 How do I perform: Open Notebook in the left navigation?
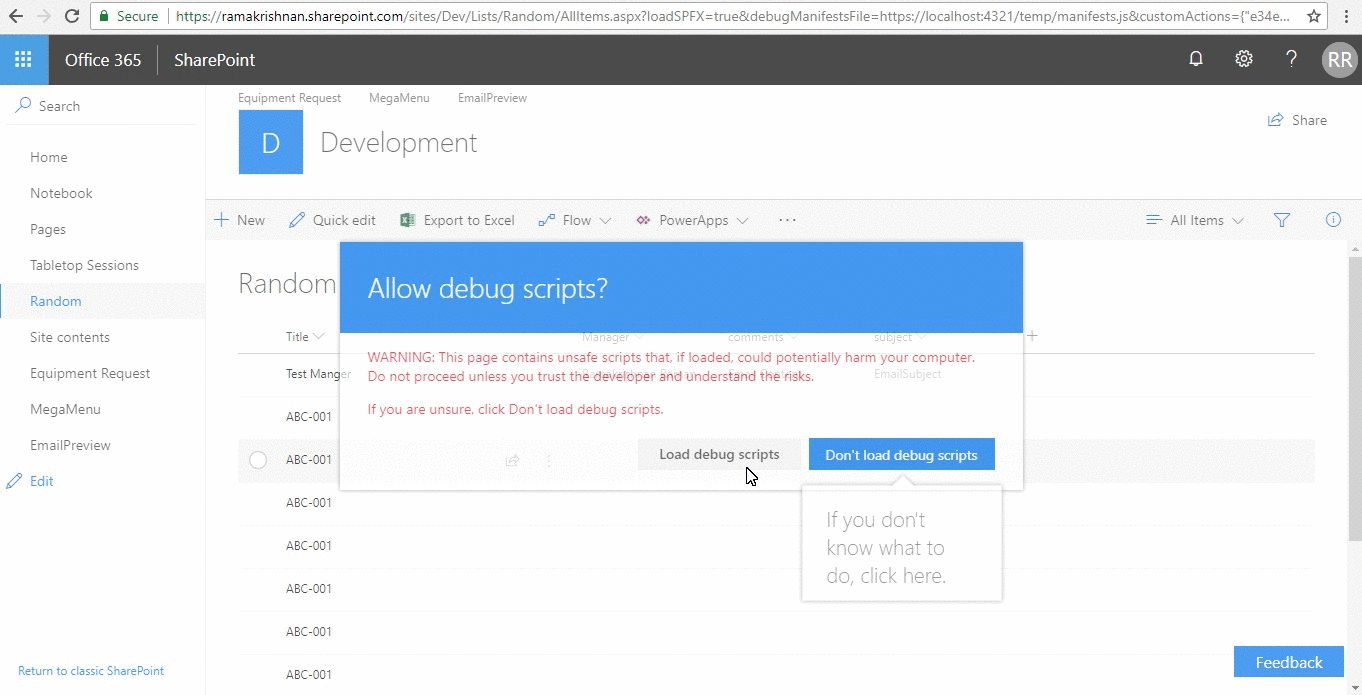61,193
